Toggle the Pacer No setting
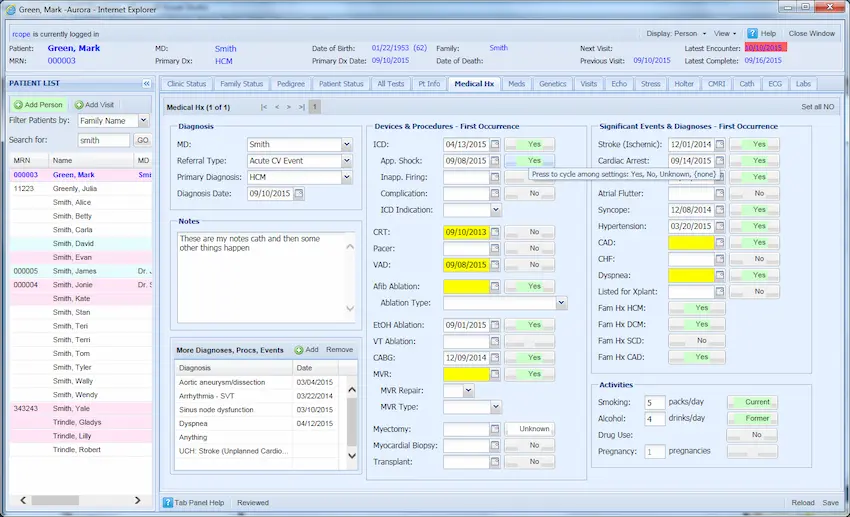This screenshot has width=850, height=517. (530, 248)
